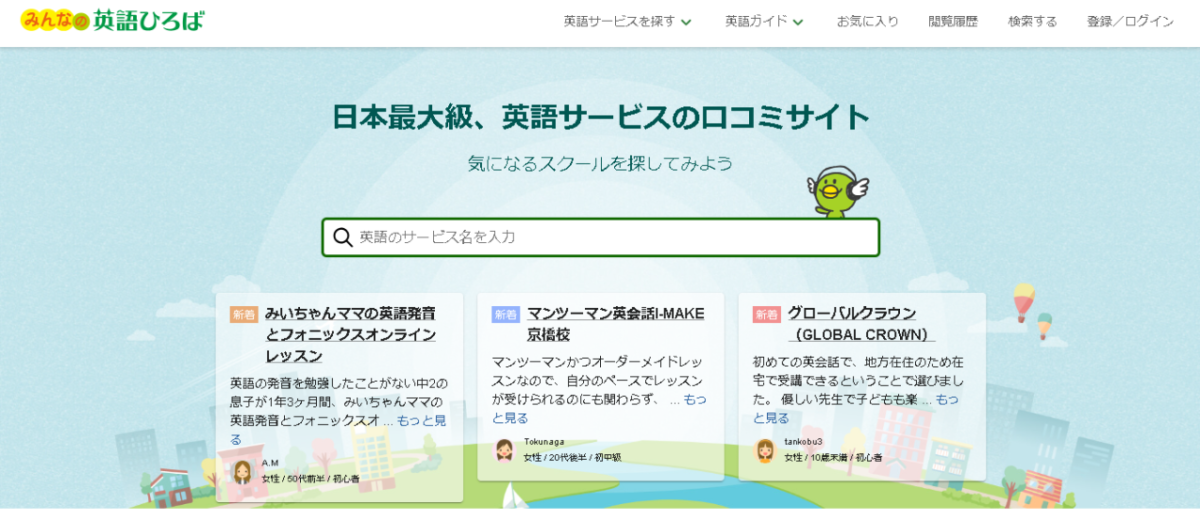The image size is (1200, 520).
Task: Expand the 英語ガイド dropdown menu
Action: point(764,21)
